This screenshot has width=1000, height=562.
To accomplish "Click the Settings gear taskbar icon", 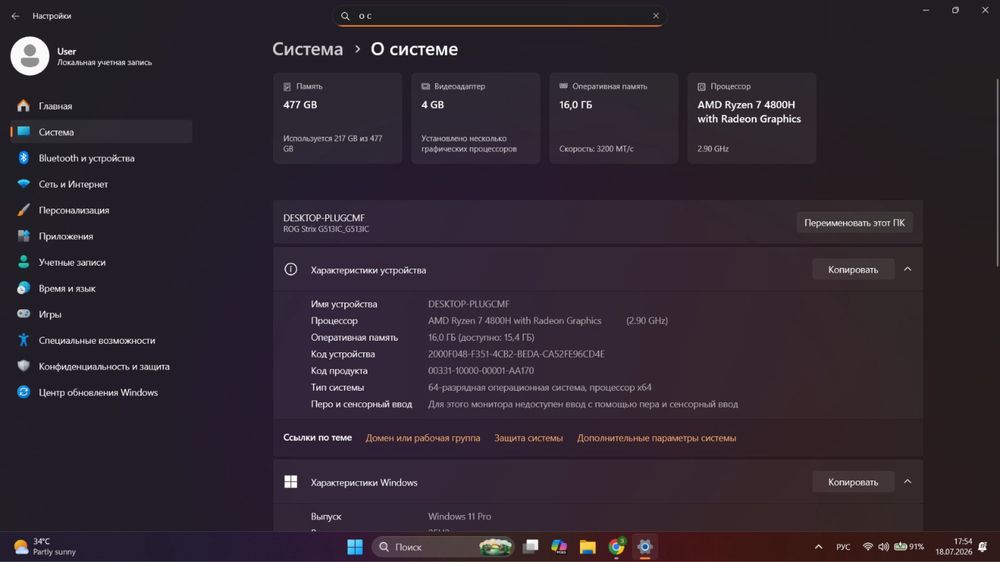I will tap(645, 547).
